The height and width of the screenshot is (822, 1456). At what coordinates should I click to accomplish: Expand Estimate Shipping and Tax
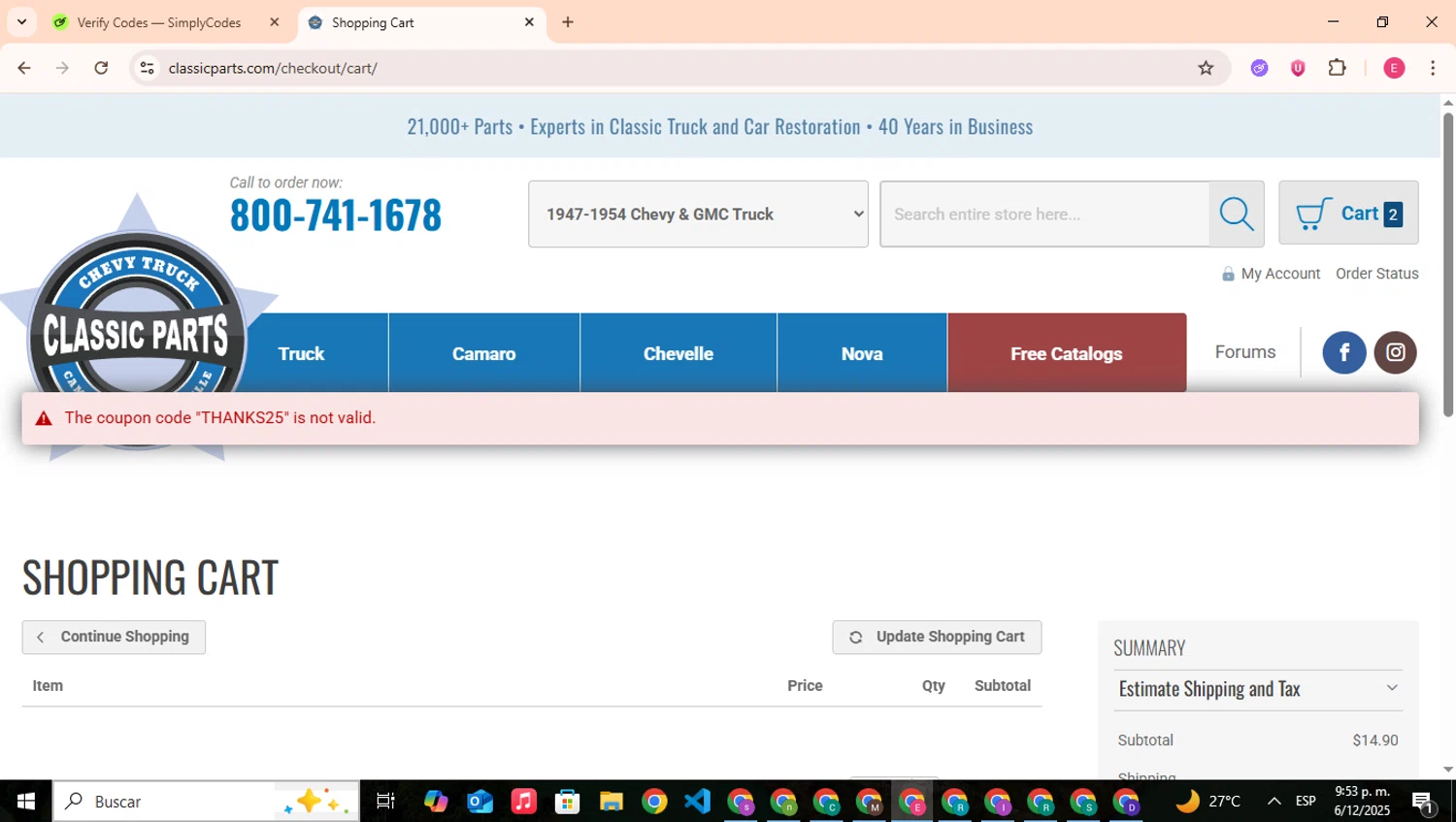[1258, 688]
